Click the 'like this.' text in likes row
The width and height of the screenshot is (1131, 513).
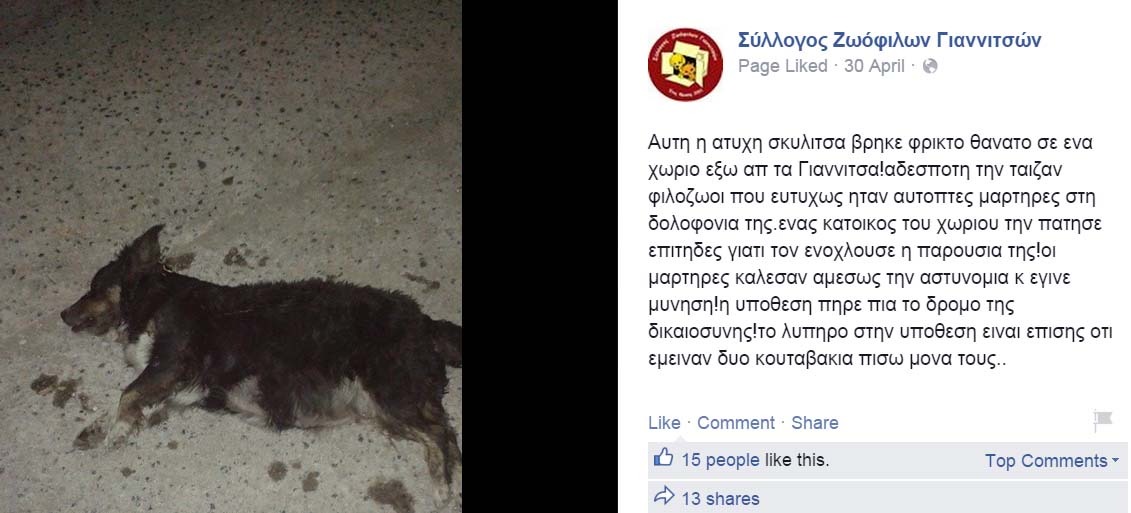pyautogui.click(x=796, y=460)
